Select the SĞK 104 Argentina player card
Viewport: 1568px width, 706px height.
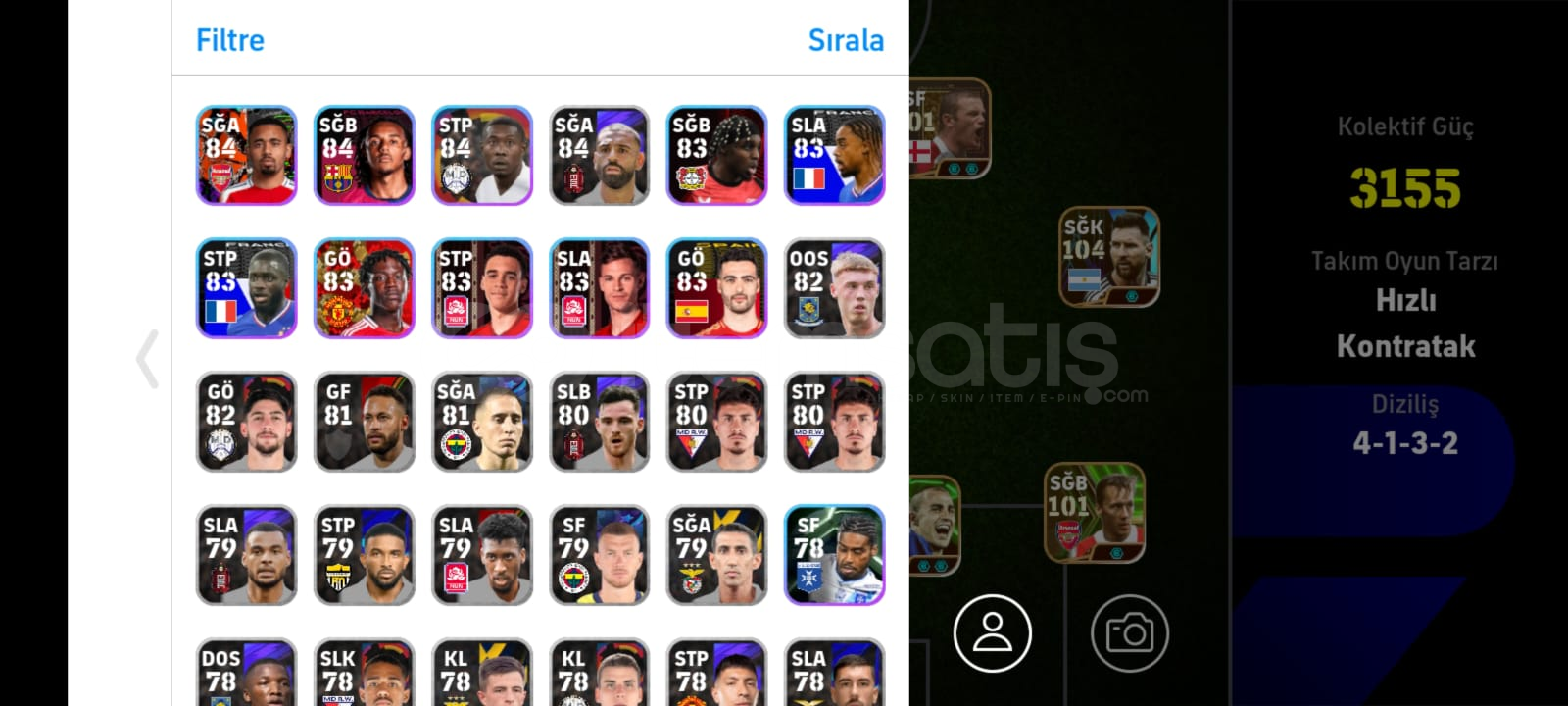1109,257
